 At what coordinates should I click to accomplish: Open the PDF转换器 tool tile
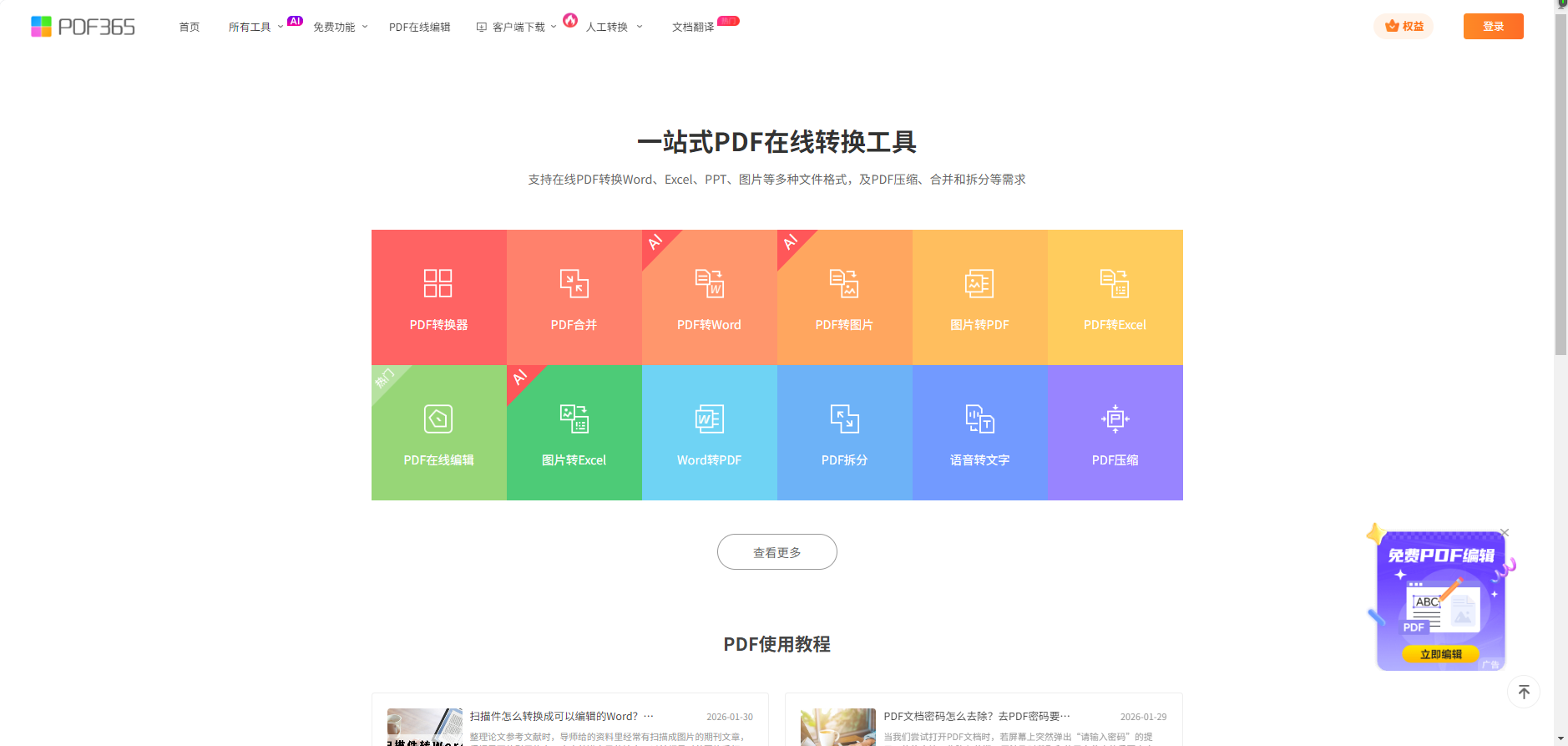(438, 297)
